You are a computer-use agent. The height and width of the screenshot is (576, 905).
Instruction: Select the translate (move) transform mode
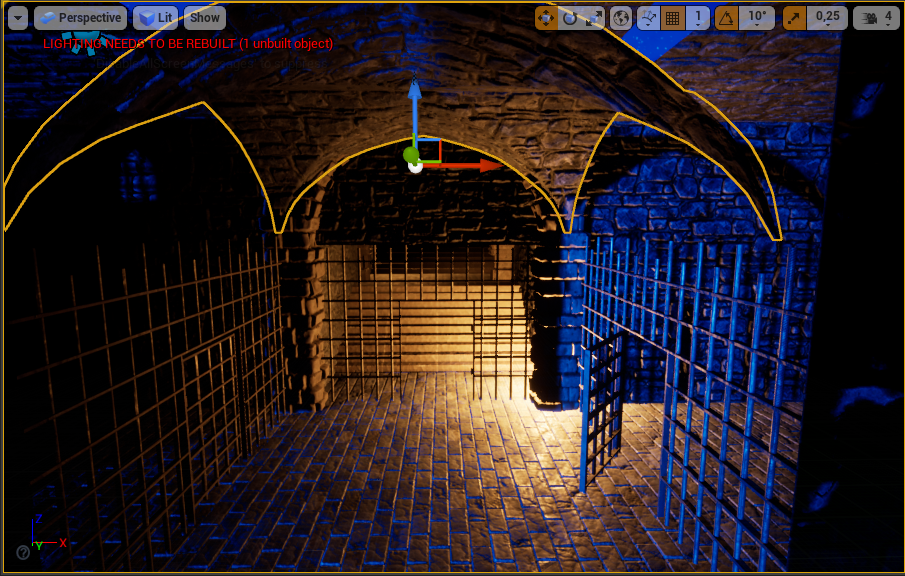(x=546, y=18)
